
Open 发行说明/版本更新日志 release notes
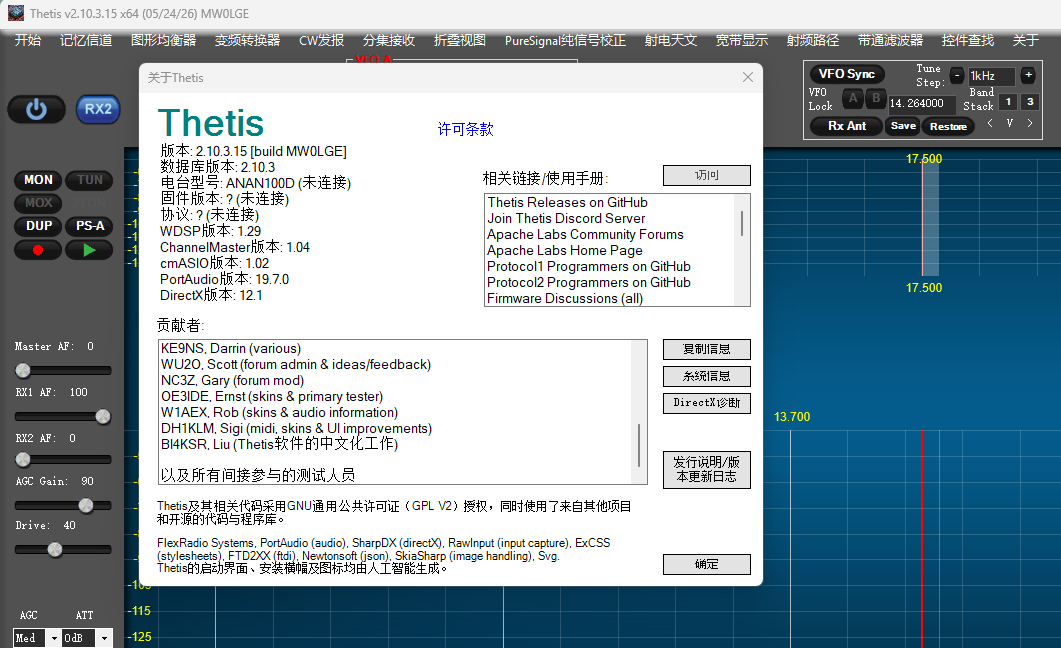point(706,469)
